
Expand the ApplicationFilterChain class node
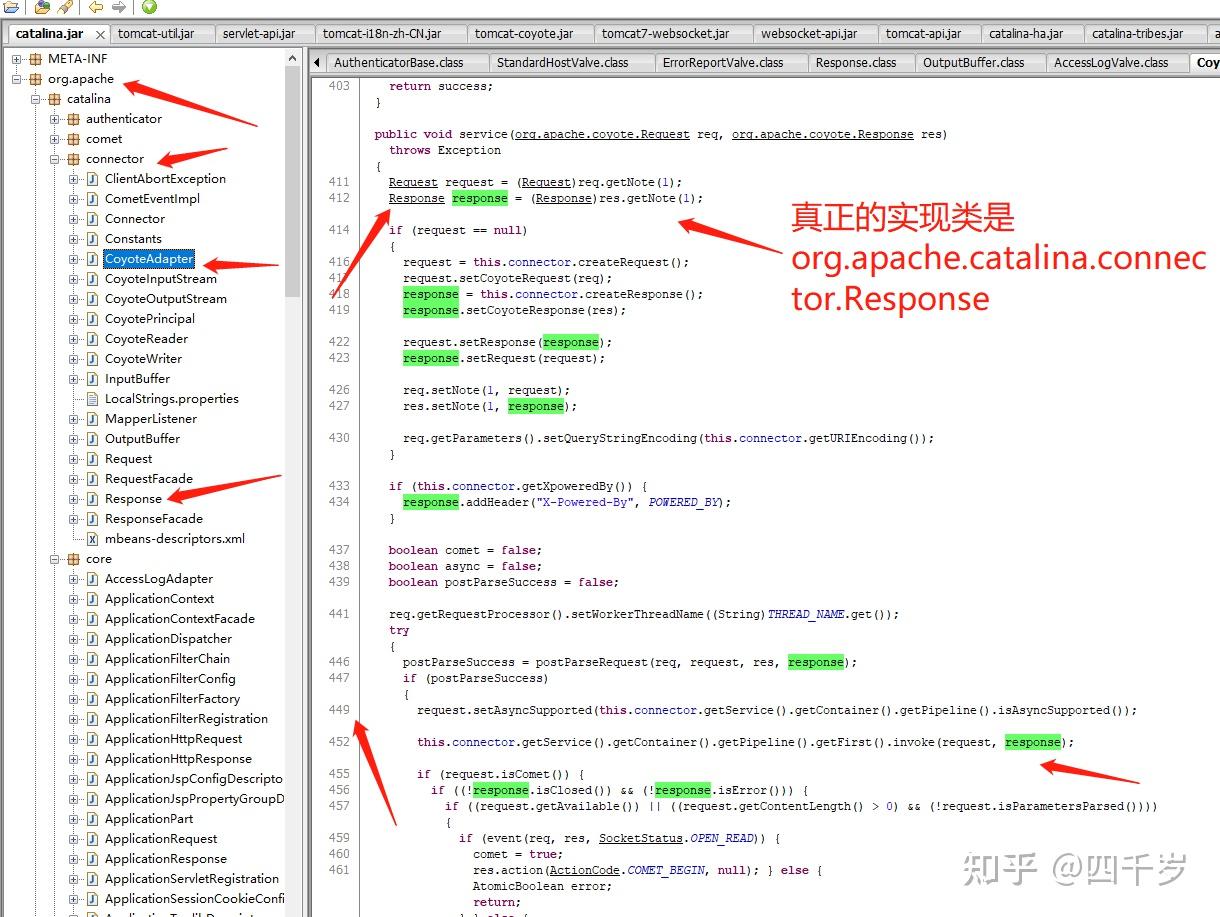[x=74, y=659]
